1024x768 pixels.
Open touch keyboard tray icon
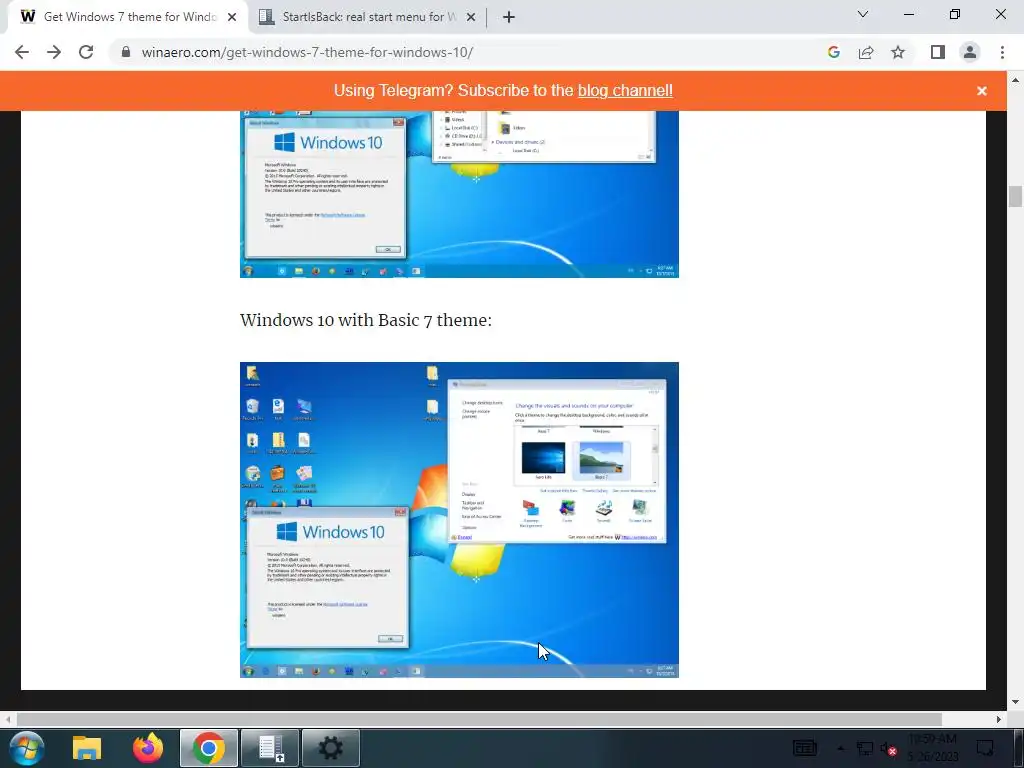coord(804,748)
